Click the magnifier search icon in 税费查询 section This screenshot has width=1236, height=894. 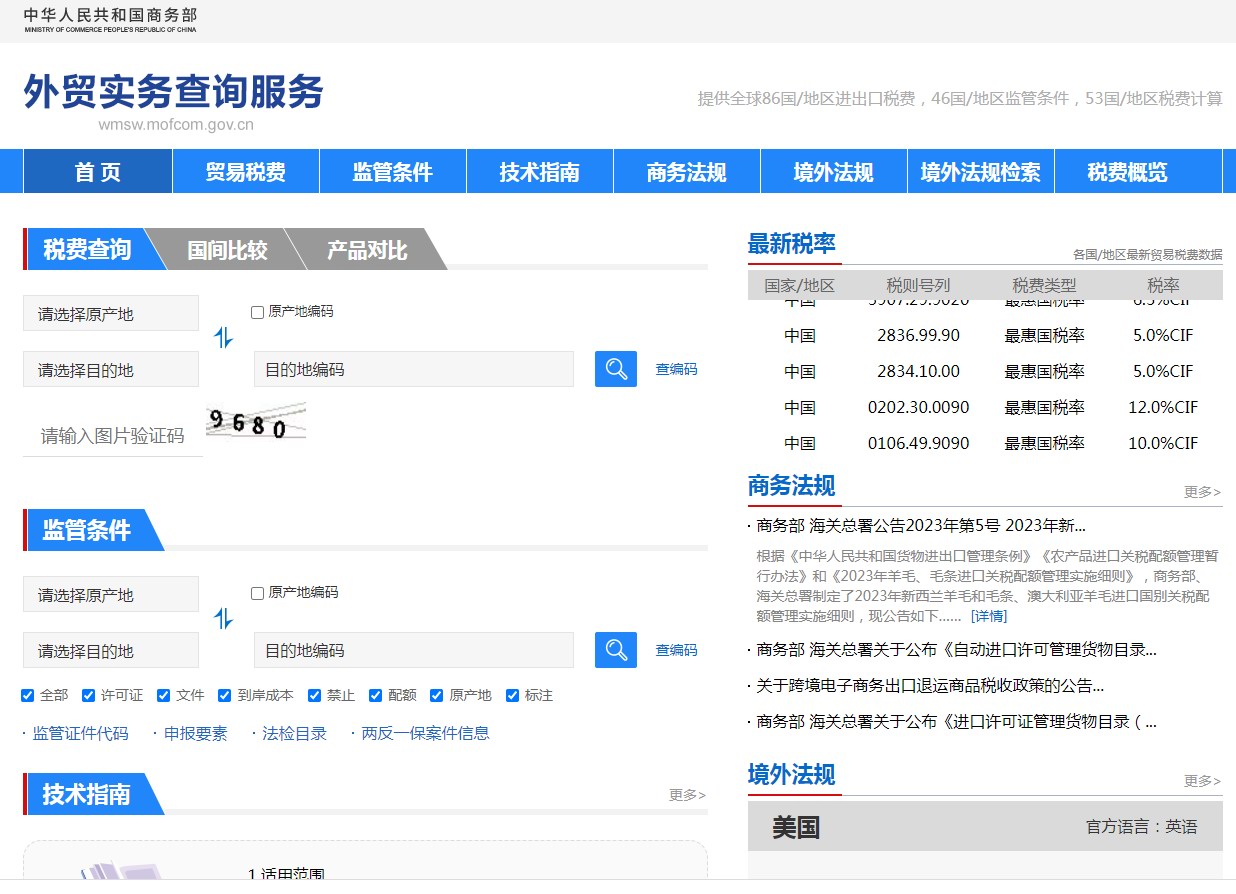615,368
